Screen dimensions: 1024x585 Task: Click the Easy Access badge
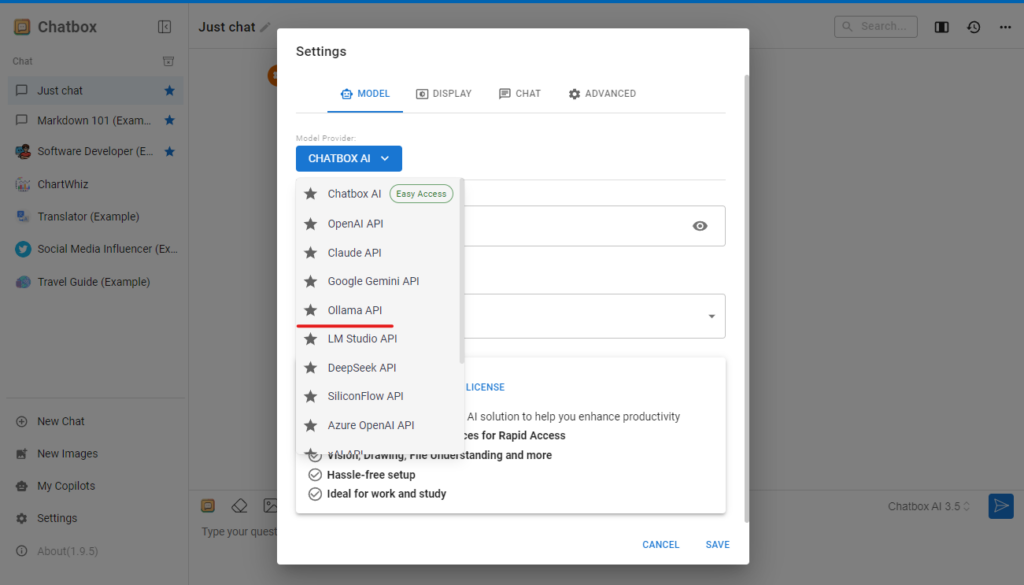point(421,194)
